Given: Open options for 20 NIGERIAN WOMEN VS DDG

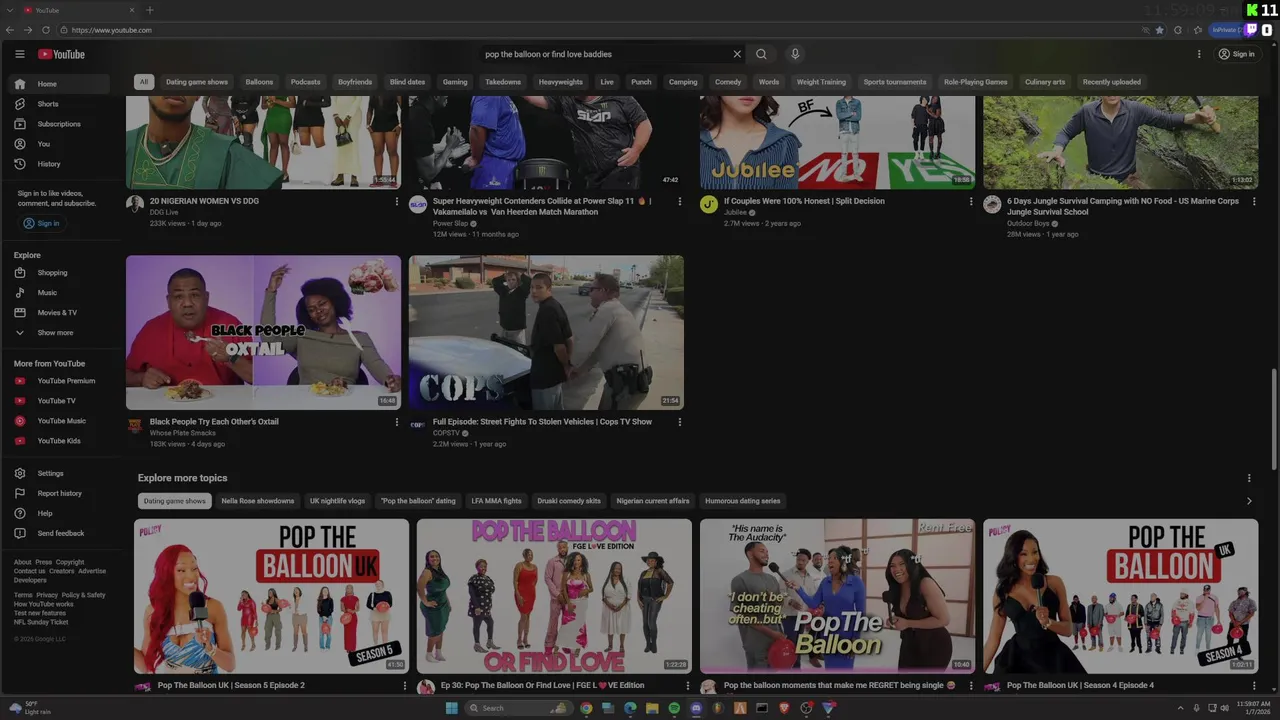Looking at the screenshot, I should click(x=397, y=201).
